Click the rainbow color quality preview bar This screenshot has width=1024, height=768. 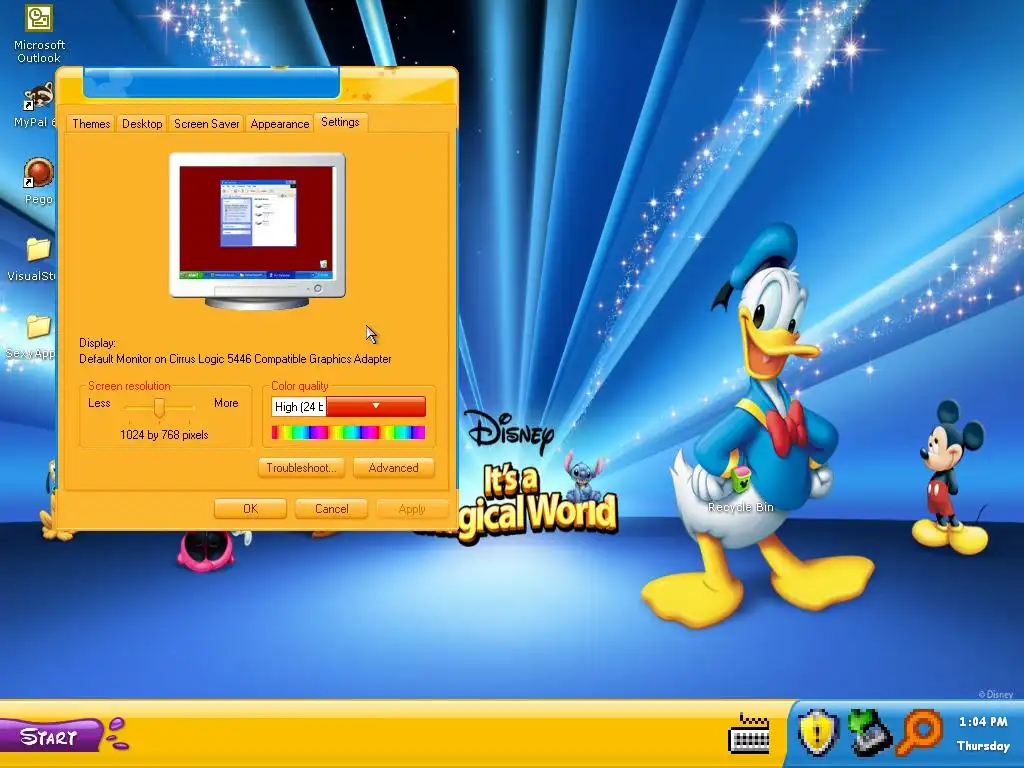(x=348, y=432)
